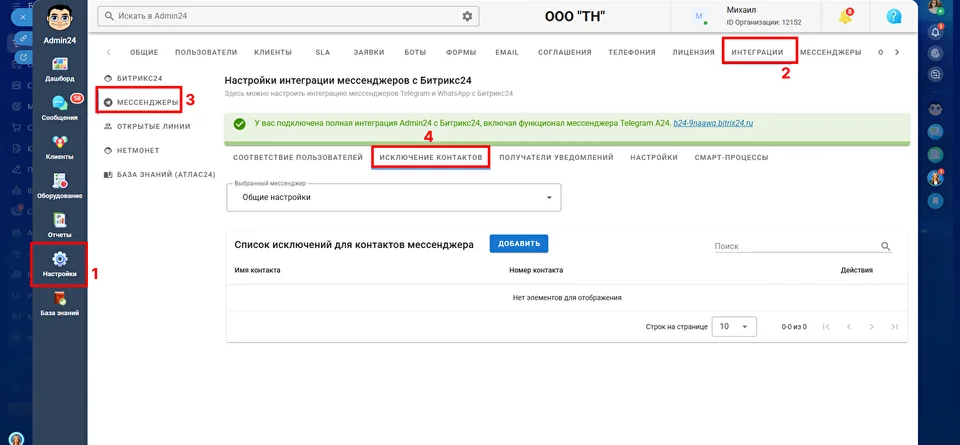This screenshot has height=445, width=960.
Task: Open the Смарт-процессы tab
Action: click(731, 157)
